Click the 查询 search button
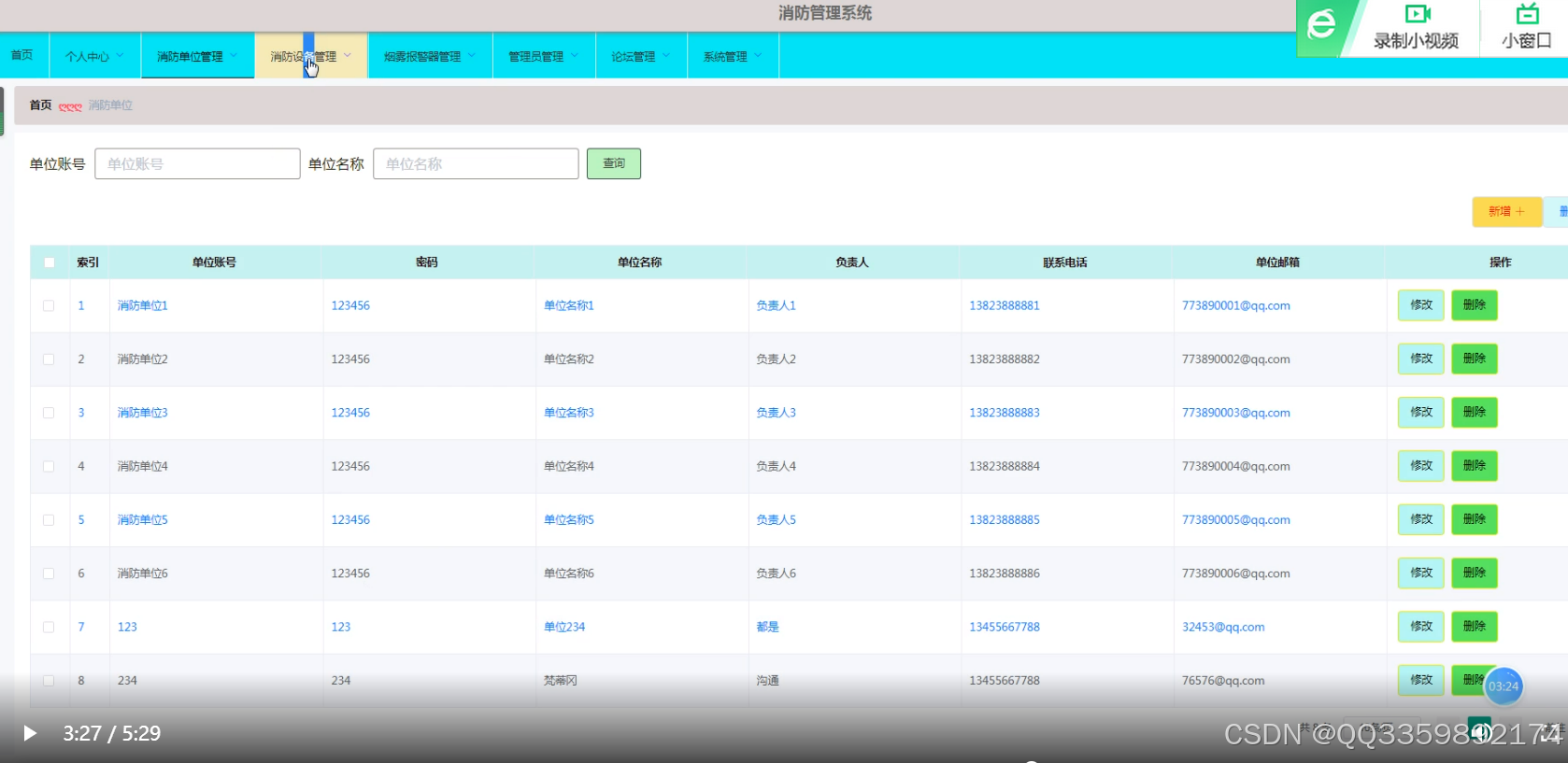The image size is (1568, 763). point(614,163)
